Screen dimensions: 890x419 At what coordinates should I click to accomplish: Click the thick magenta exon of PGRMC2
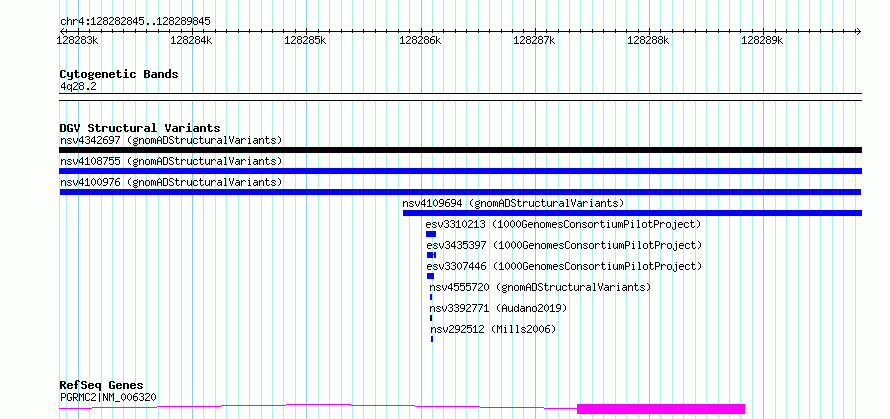pyautogui.click(x=661, y=409)
